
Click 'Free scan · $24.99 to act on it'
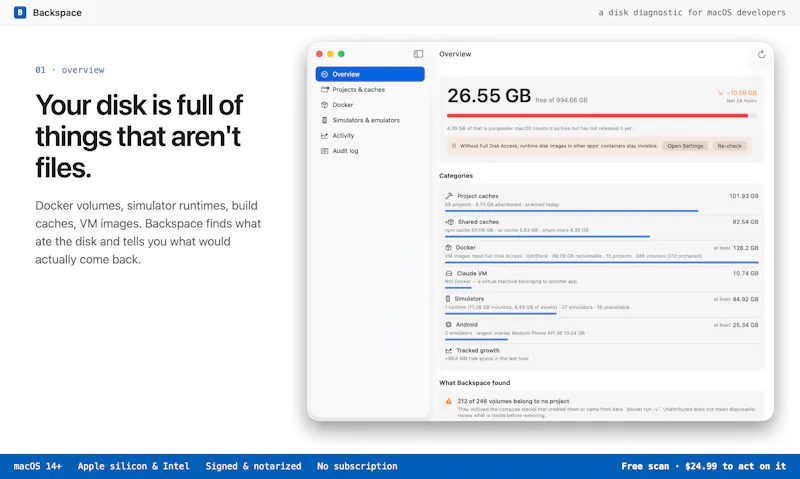pyautogui.click(x=704, y=466)
